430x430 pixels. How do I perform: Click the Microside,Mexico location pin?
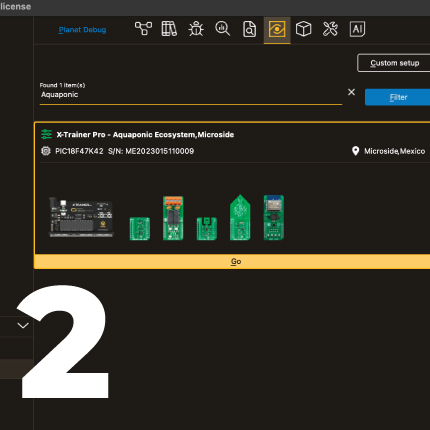coord(356,151)
